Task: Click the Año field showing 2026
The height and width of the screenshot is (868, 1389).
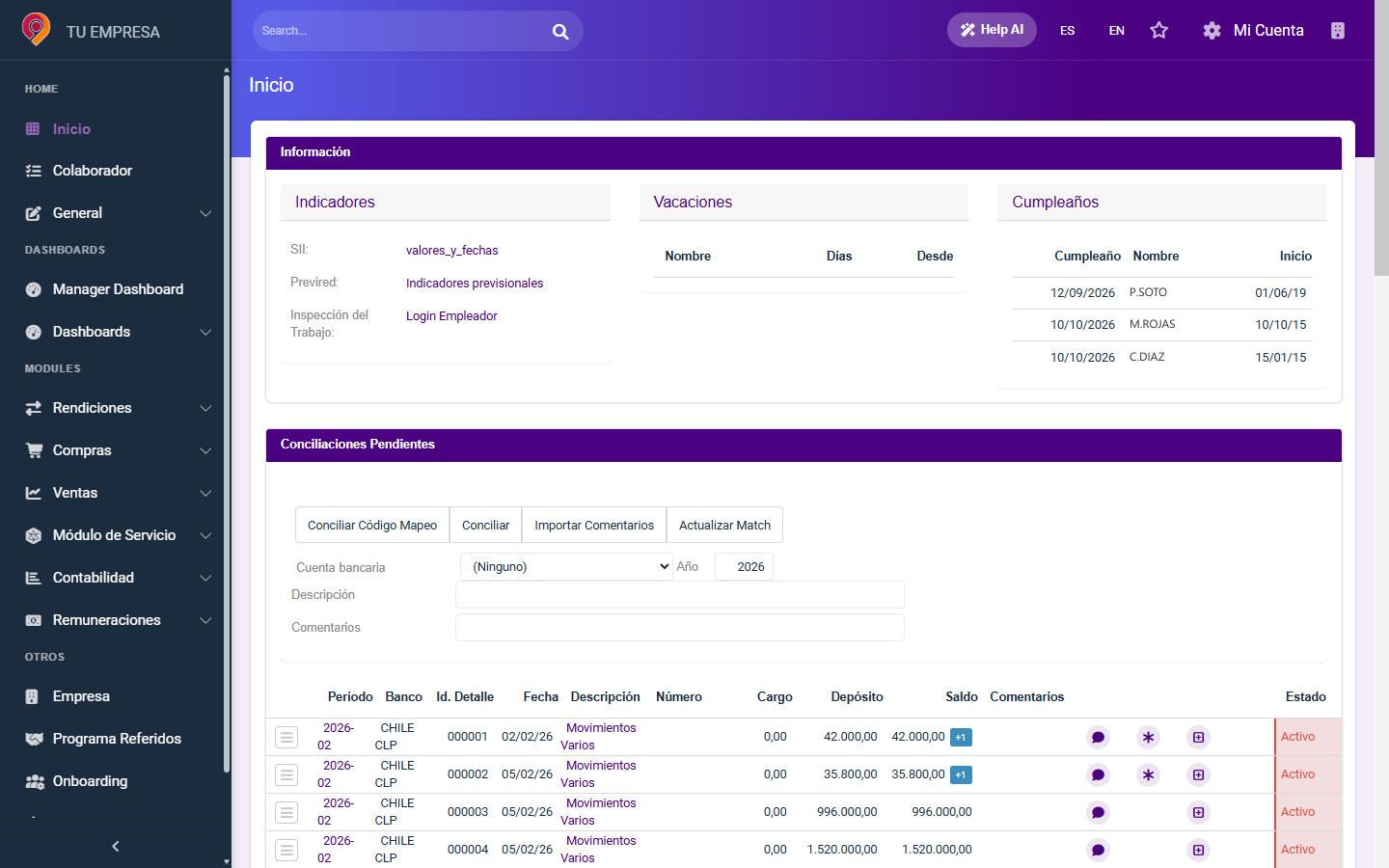Action: click(x=744, y=567)
